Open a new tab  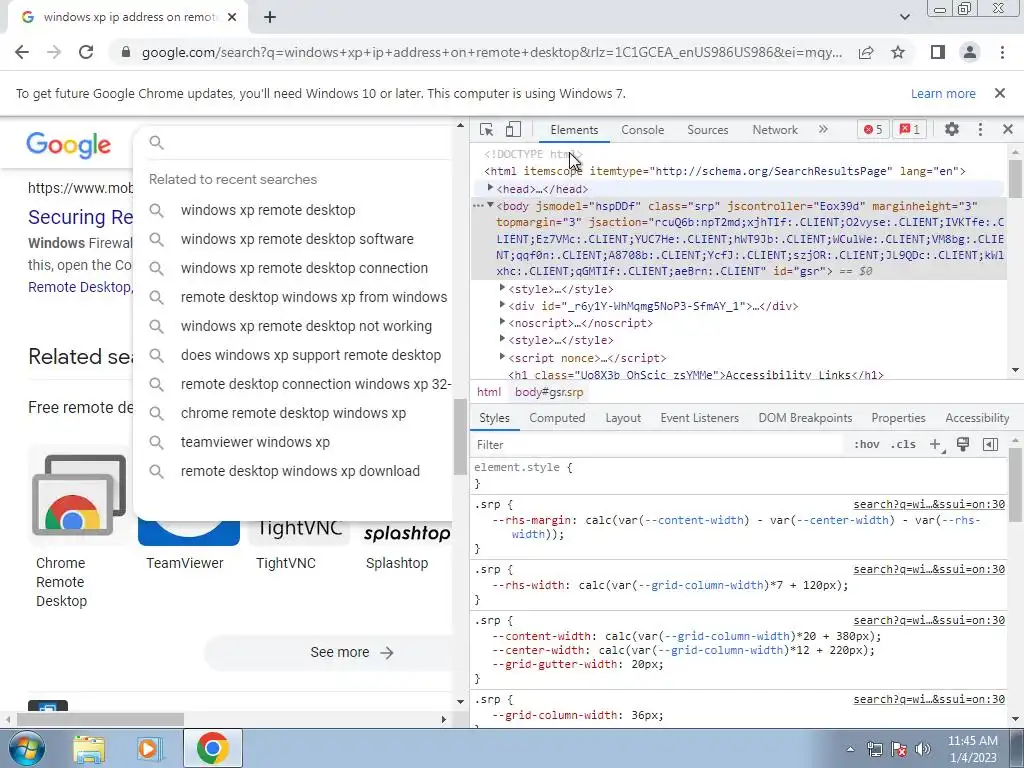coord(270,18)
